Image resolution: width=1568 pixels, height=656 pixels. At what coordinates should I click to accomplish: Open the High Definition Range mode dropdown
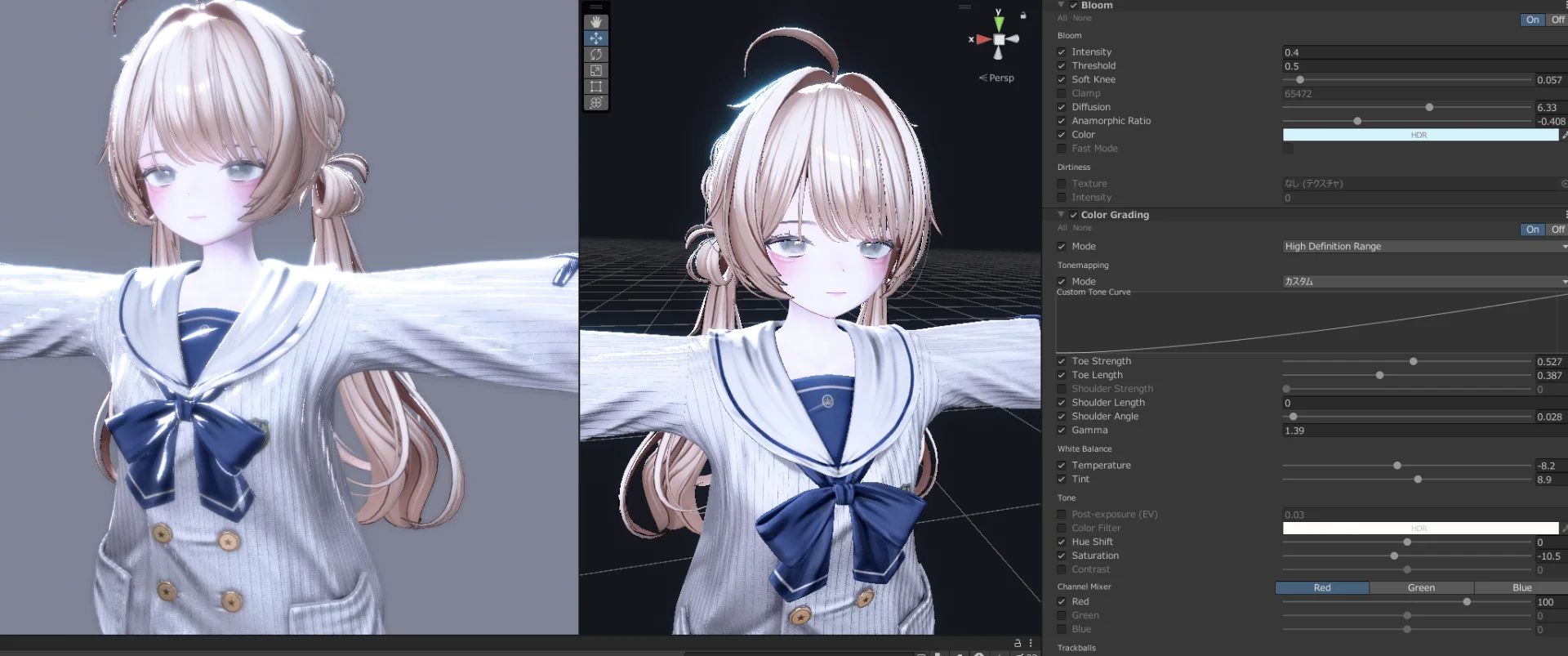[1423, 247]
